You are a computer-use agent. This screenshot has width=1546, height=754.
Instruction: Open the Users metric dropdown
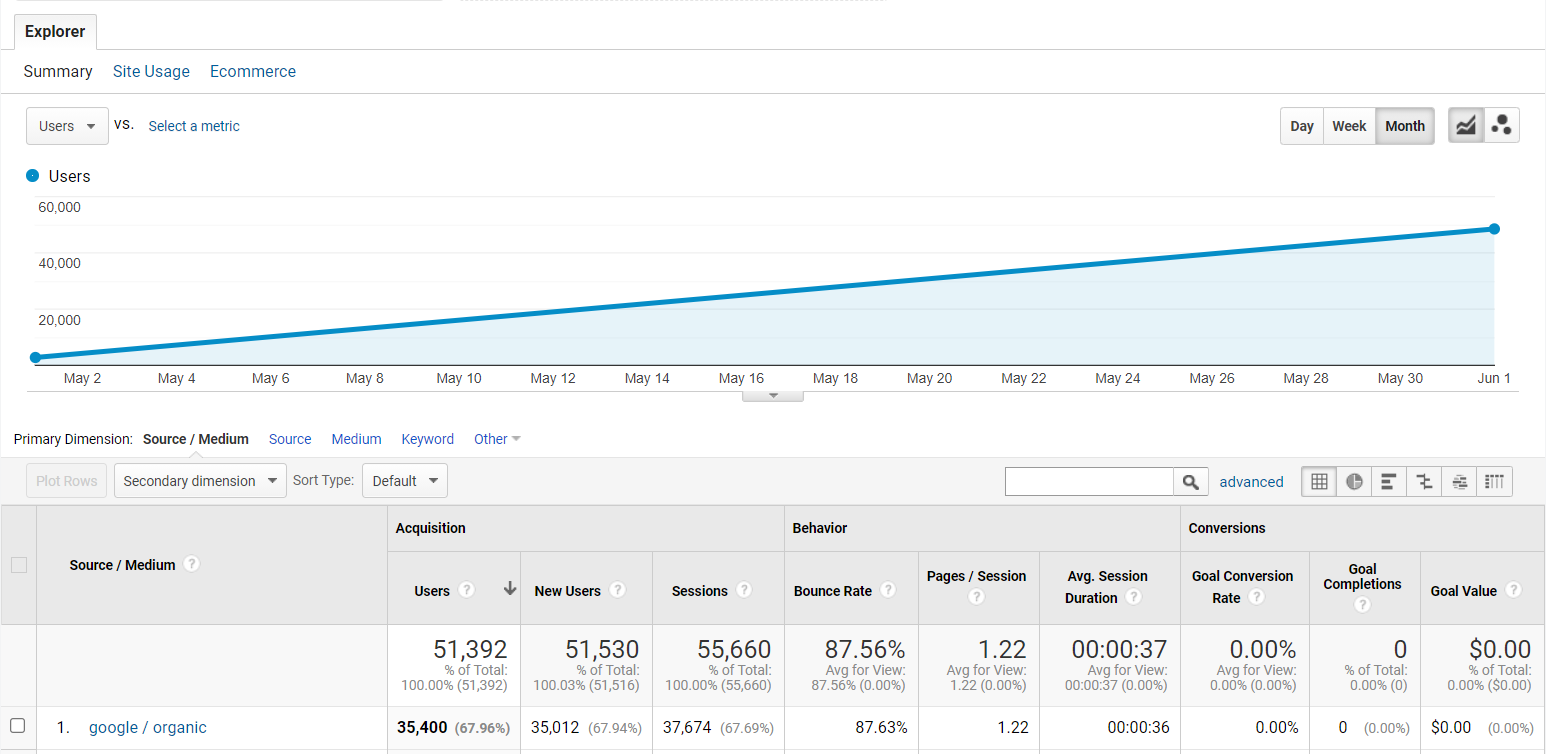[67, 126]
